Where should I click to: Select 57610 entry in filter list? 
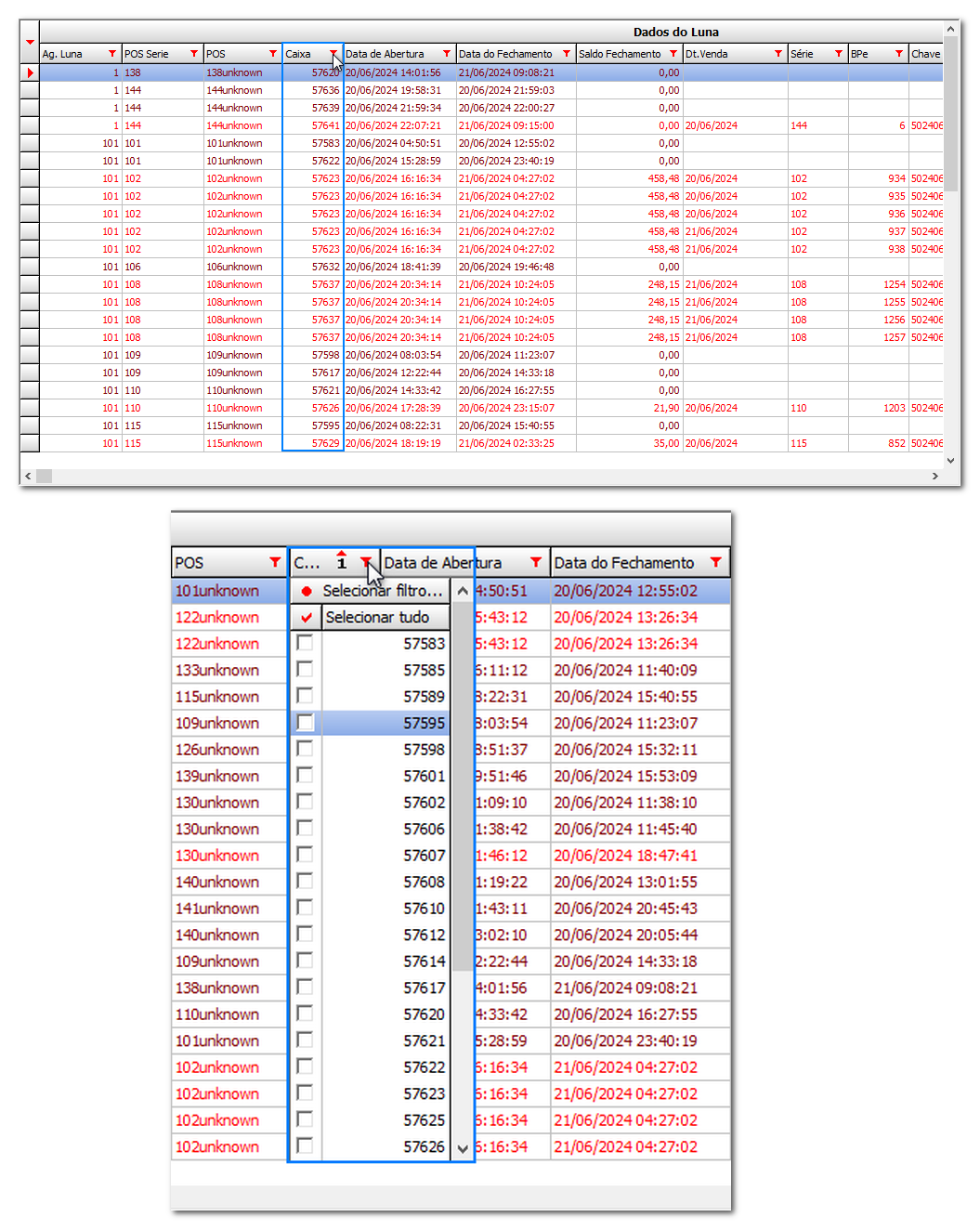pyautogui.click(x=371, y=909)
